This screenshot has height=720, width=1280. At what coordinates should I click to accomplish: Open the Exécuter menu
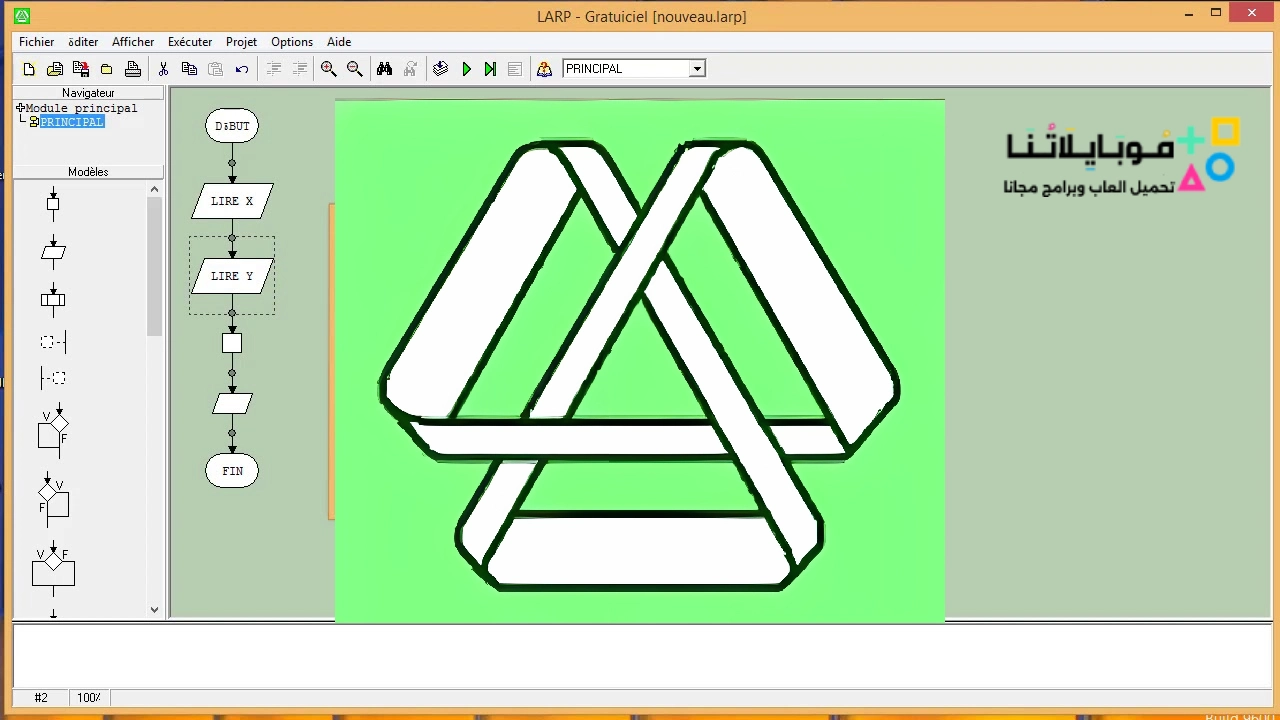coord(190,42)
